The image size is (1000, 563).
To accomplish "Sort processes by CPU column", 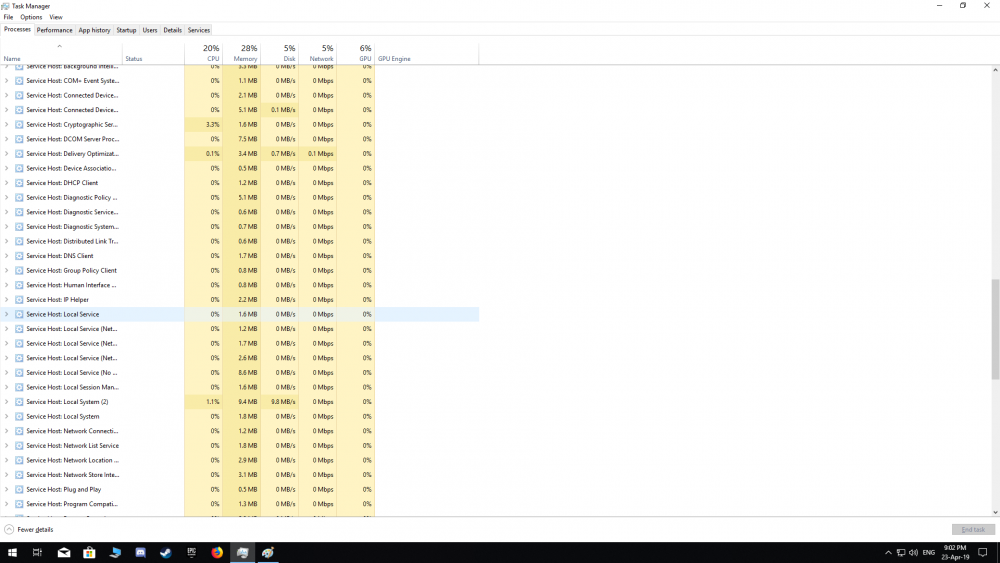I will 203,53.
